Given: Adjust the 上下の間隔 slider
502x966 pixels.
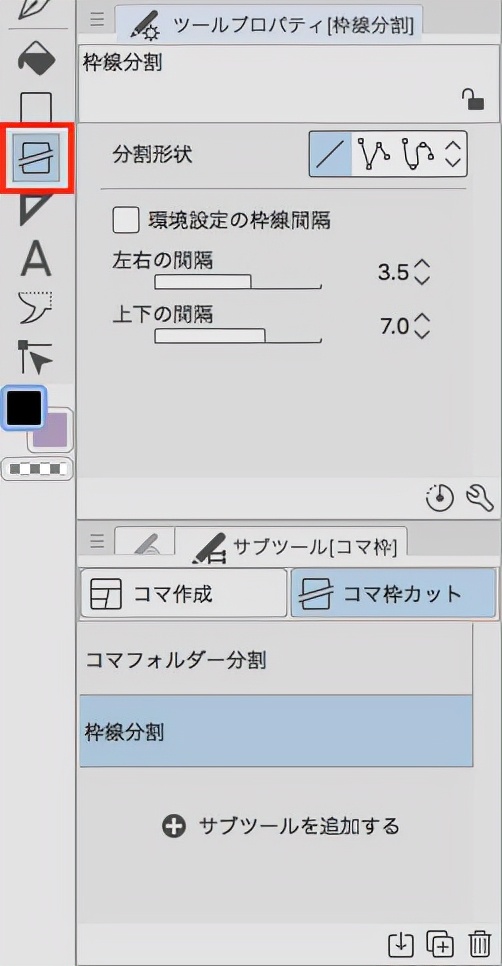Looking at the screenshot, I should (238, 336).
